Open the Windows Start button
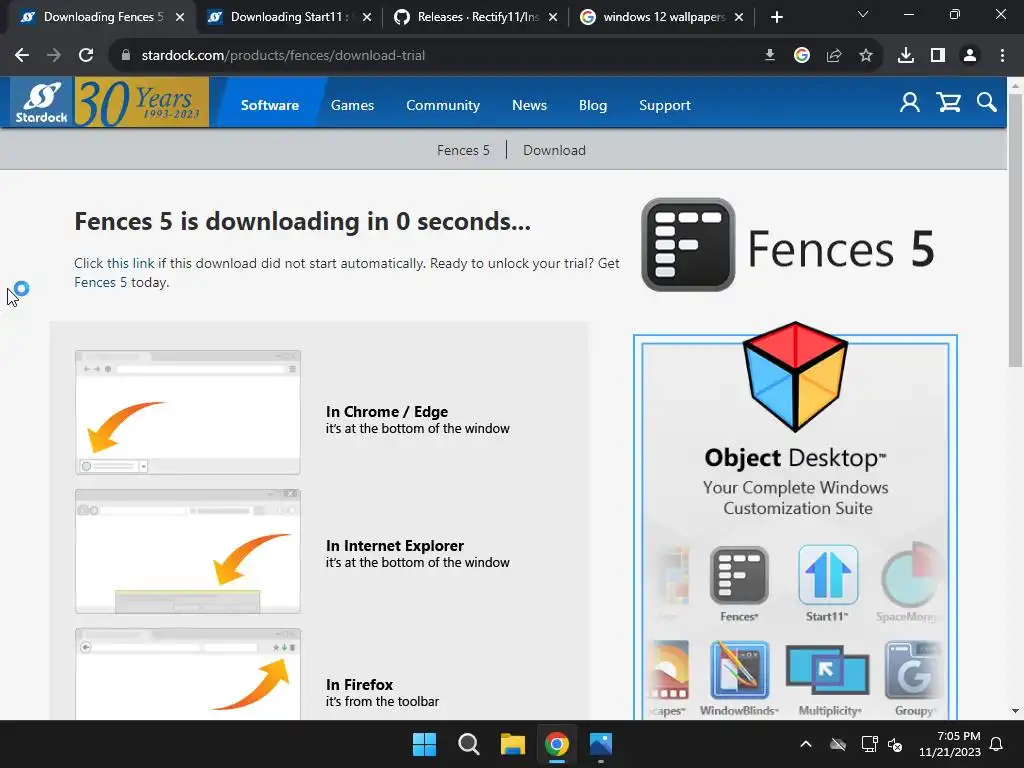 [424, 744]
